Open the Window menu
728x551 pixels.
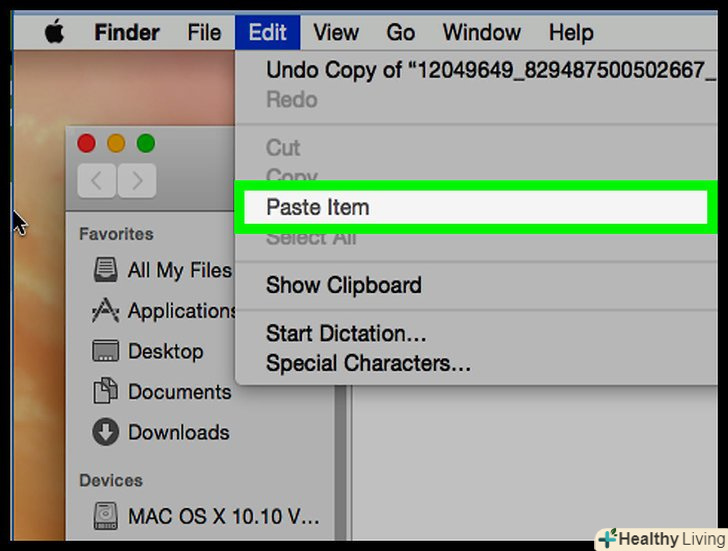pyautogui.click(x=481, y=32)
